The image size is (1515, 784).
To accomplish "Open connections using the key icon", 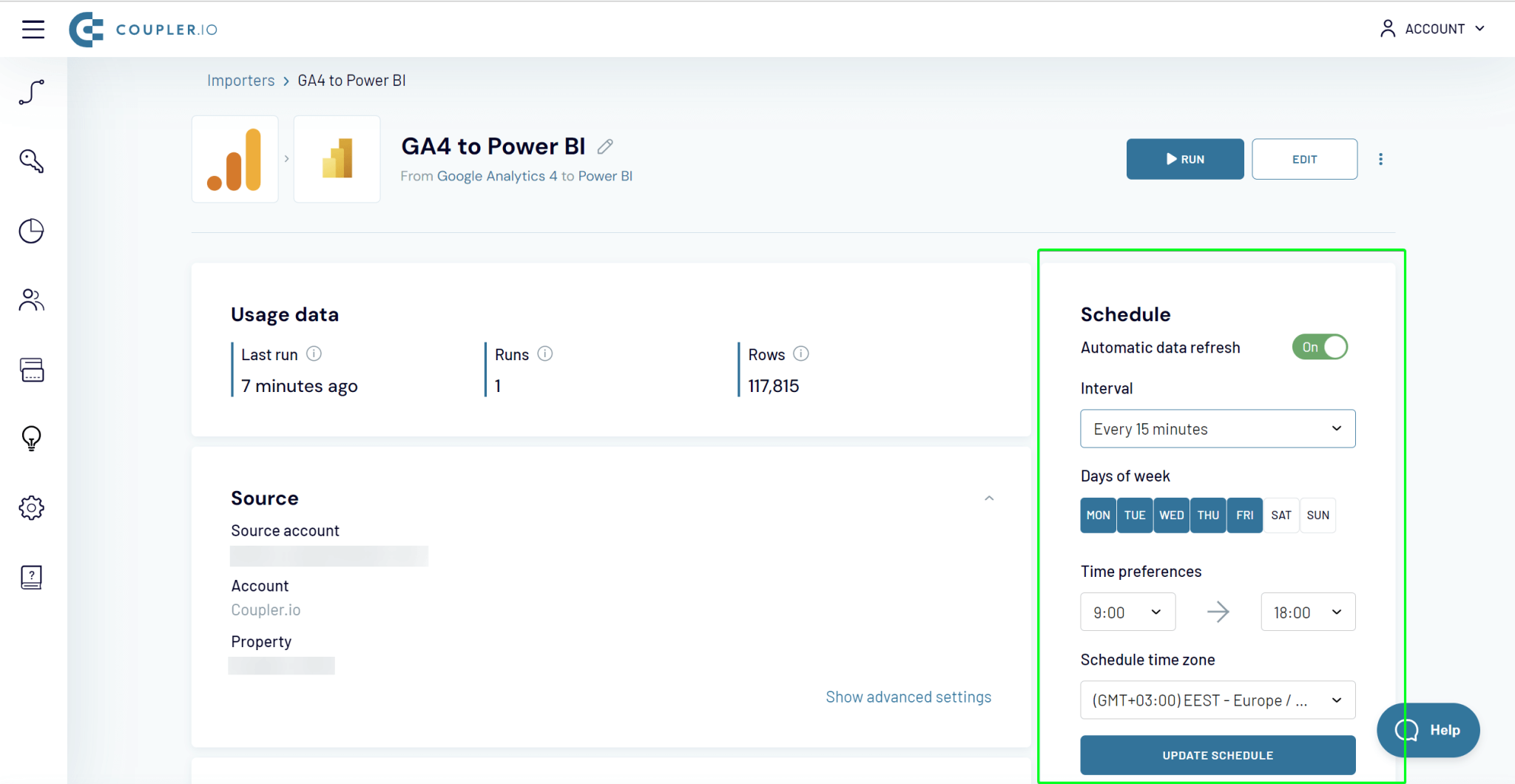I will 30,161.
